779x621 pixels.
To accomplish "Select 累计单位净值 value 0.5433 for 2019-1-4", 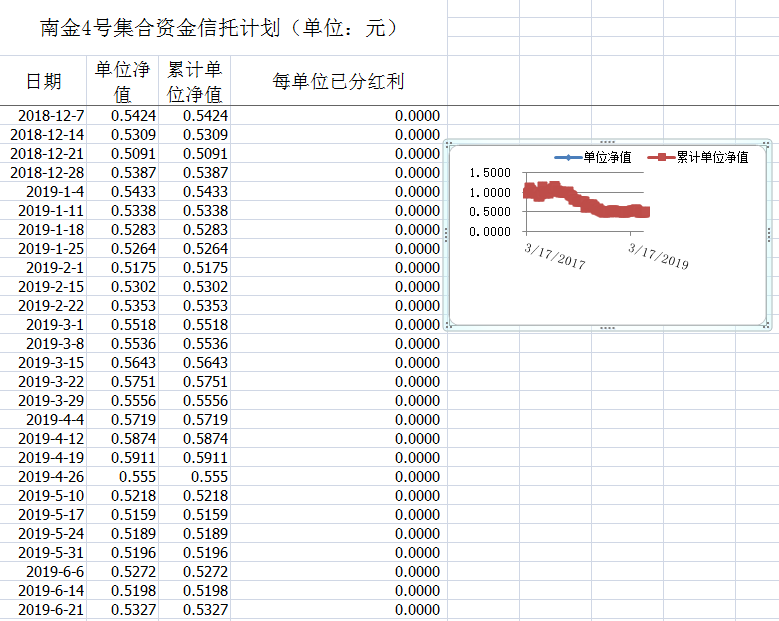I will point(194,191).
